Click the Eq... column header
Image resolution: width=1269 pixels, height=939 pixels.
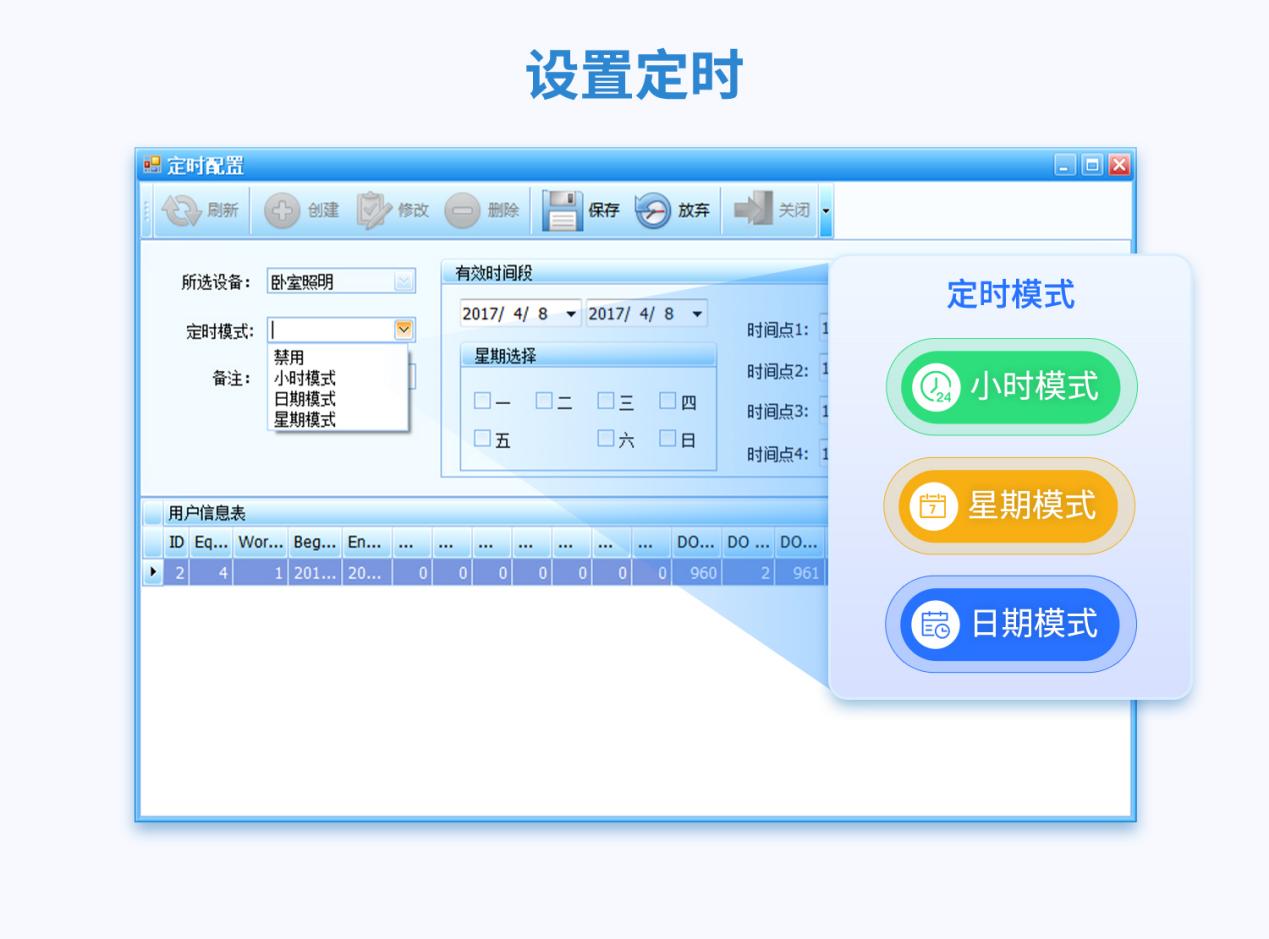(211, 543)
